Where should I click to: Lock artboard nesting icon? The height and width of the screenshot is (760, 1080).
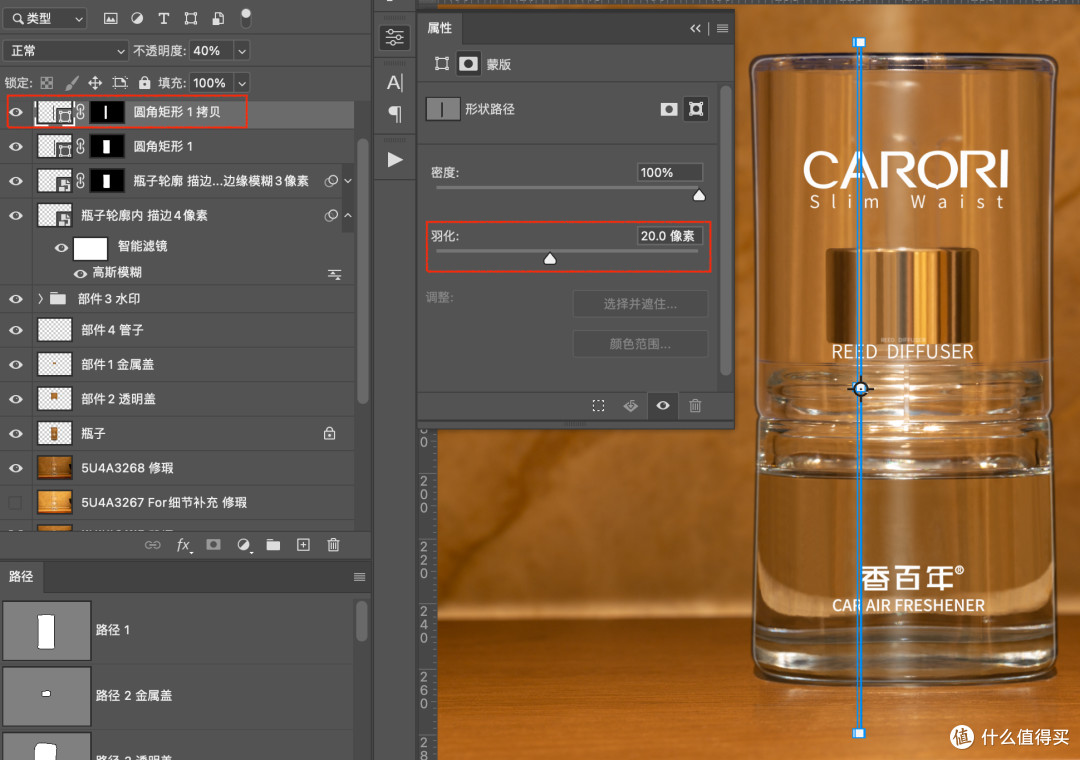[x=120, y=83]
